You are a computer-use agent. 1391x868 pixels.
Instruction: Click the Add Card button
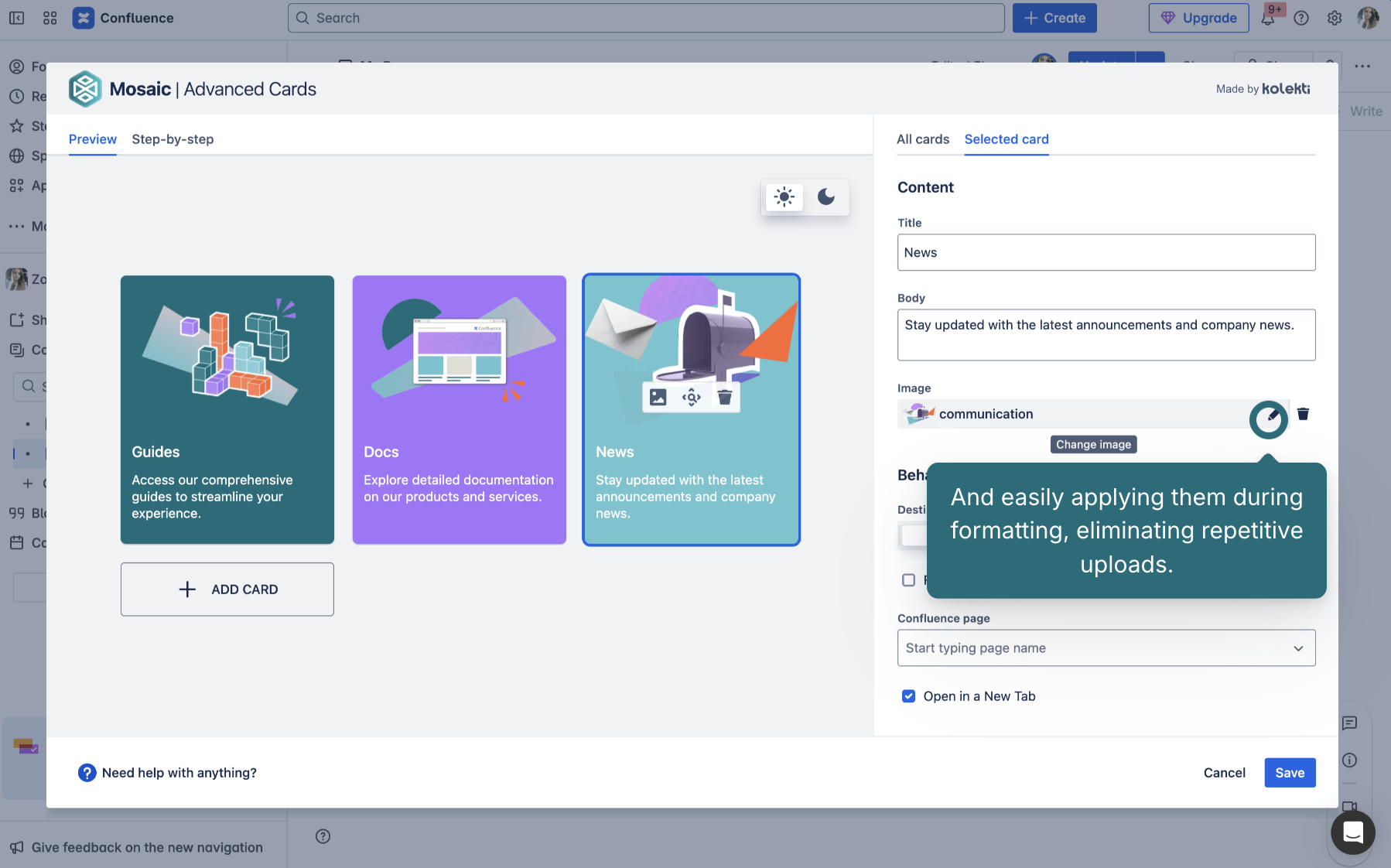[x=227, y=589]
